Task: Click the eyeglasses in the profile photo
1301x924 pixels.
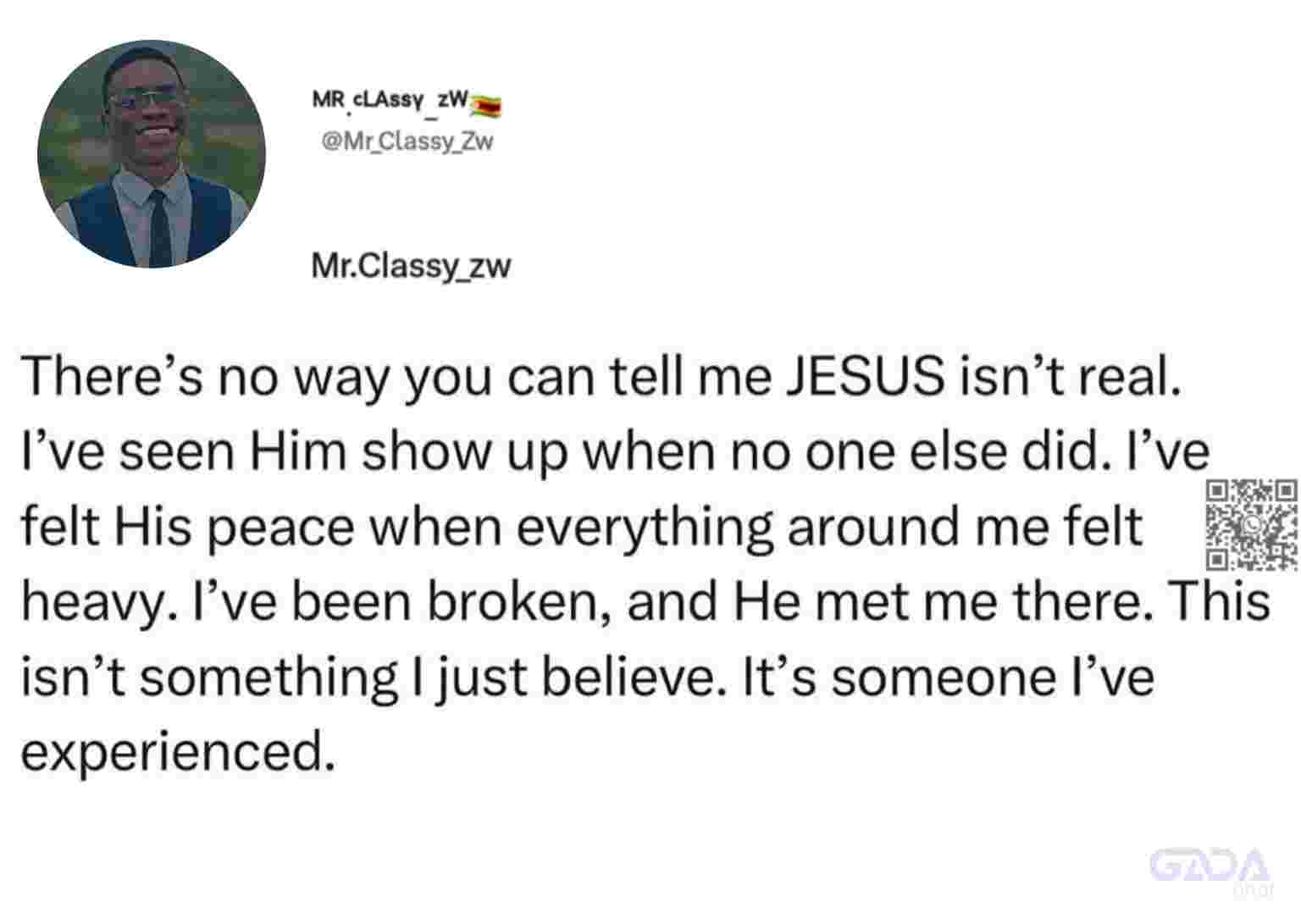Action: coord(146,98)
